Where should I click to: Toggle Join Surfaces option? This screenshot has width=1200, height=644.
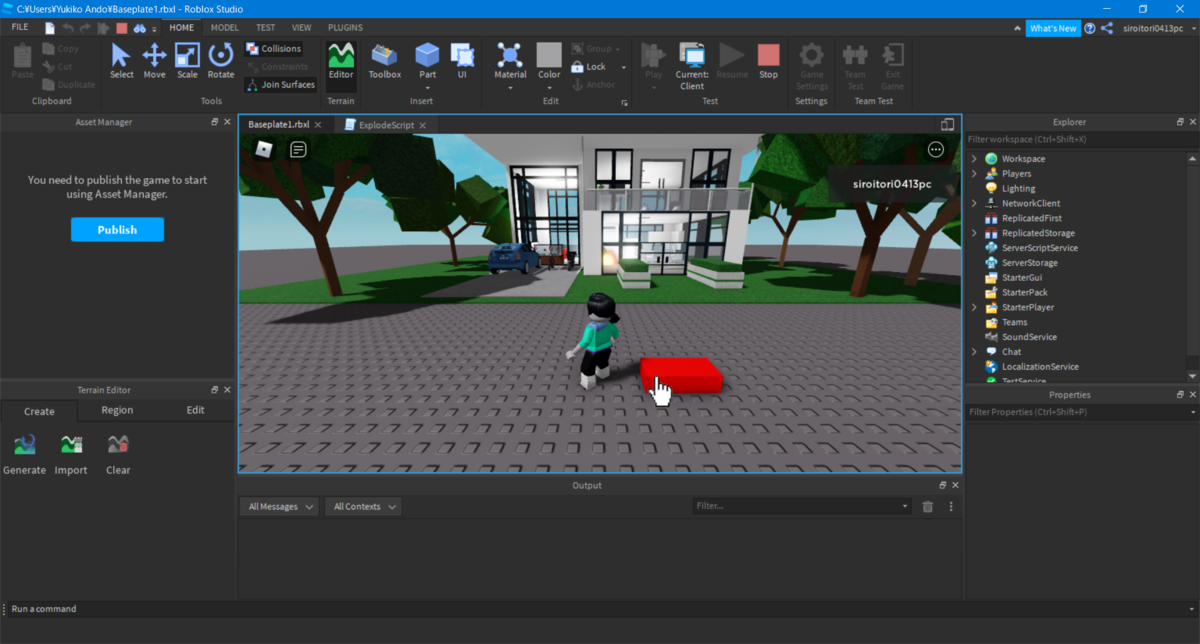coord(281,85)
